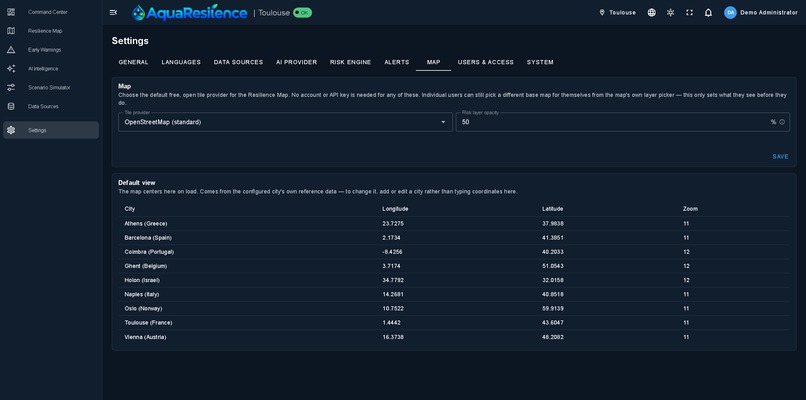806x400 pixels.
Task: Click the info icon in Risk layer opacity
Action: [x=782, y=122]
